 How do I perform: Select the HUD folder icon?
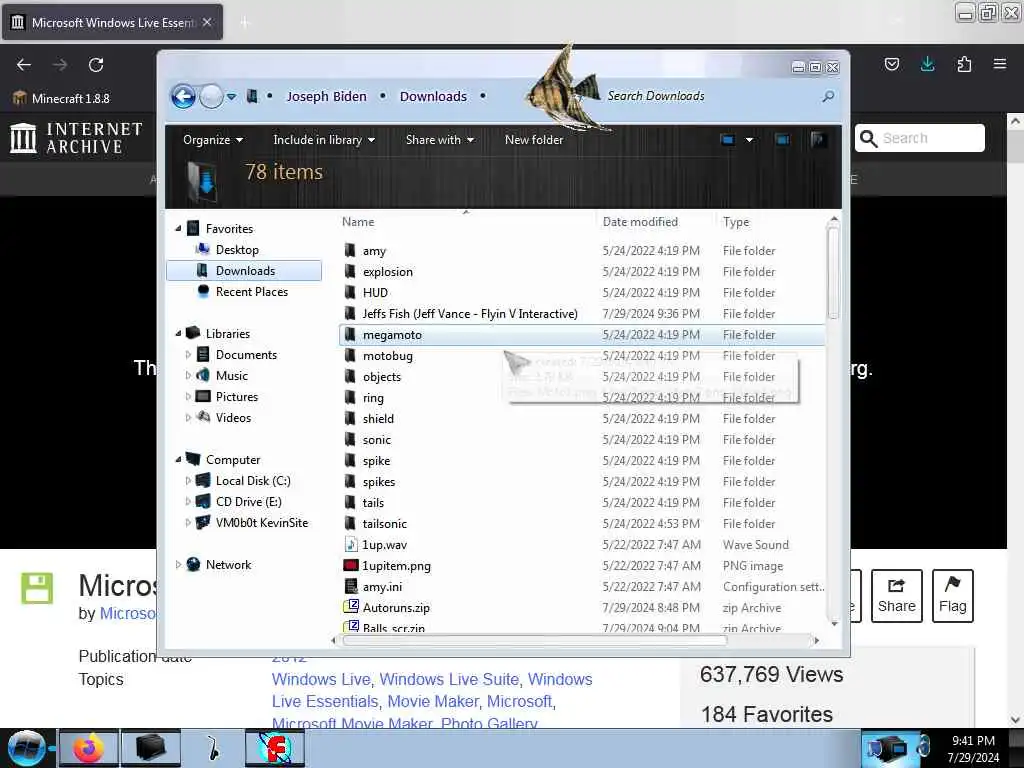pos(351,293)
